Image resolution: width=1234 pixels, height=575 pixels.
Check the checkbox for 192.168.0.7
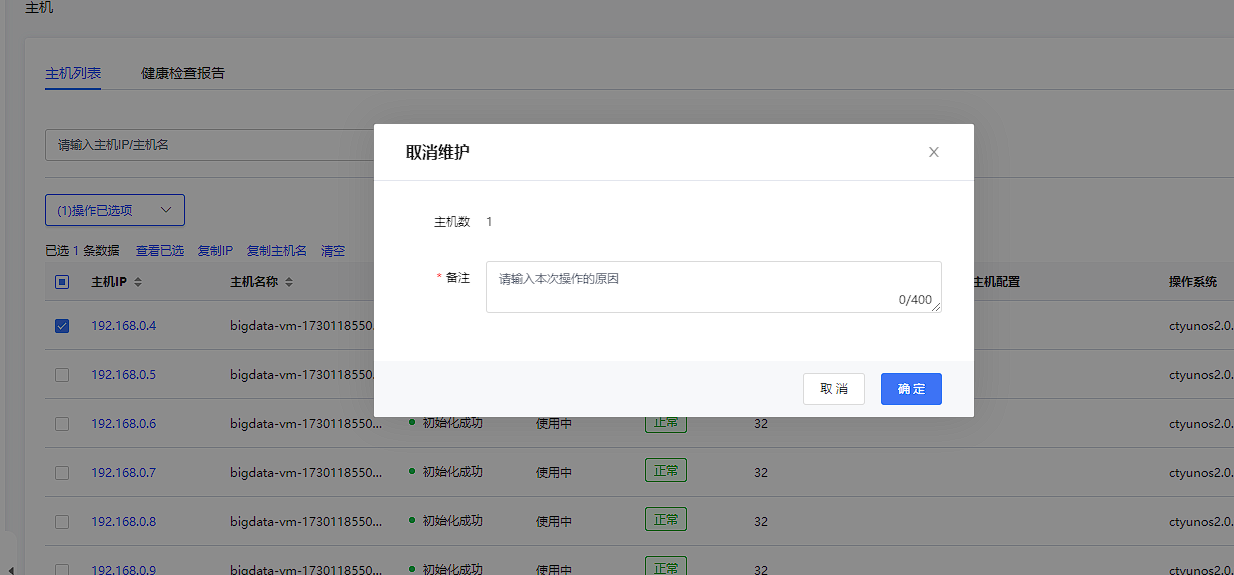tap(62, 472)
